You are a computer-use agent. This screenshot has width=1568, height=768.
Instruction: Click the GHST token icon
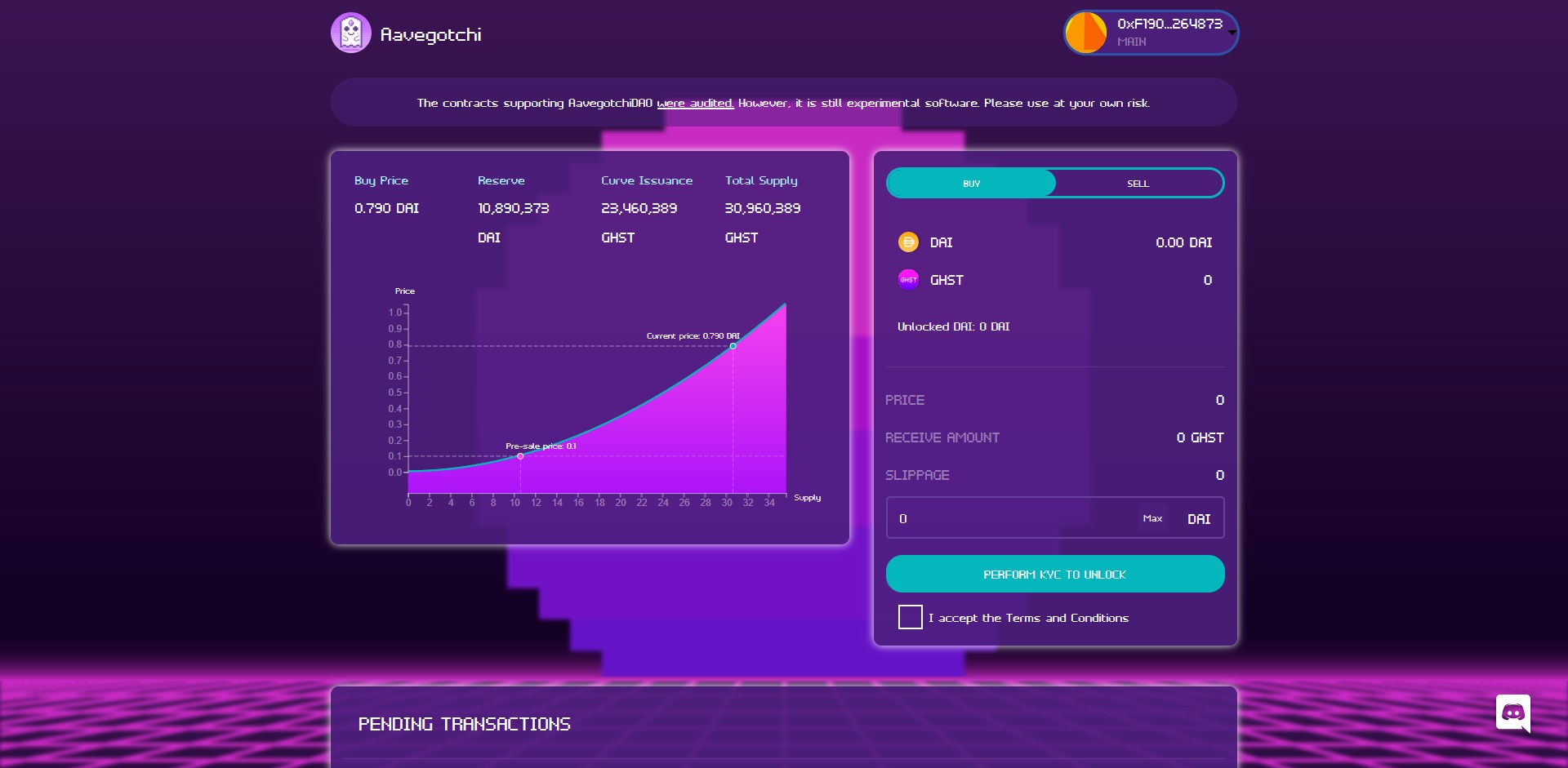pos(908,279)
